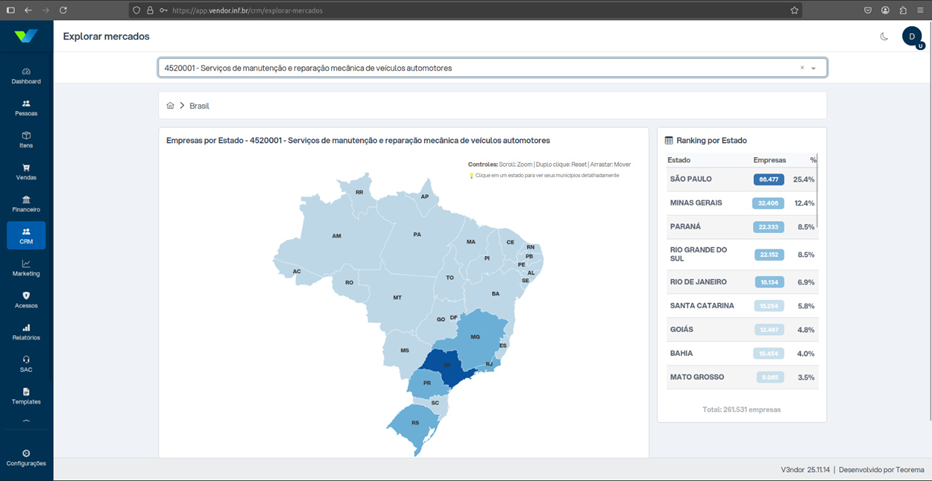Click the Empresas column header
932x481 pixels.
coord(769,160)
